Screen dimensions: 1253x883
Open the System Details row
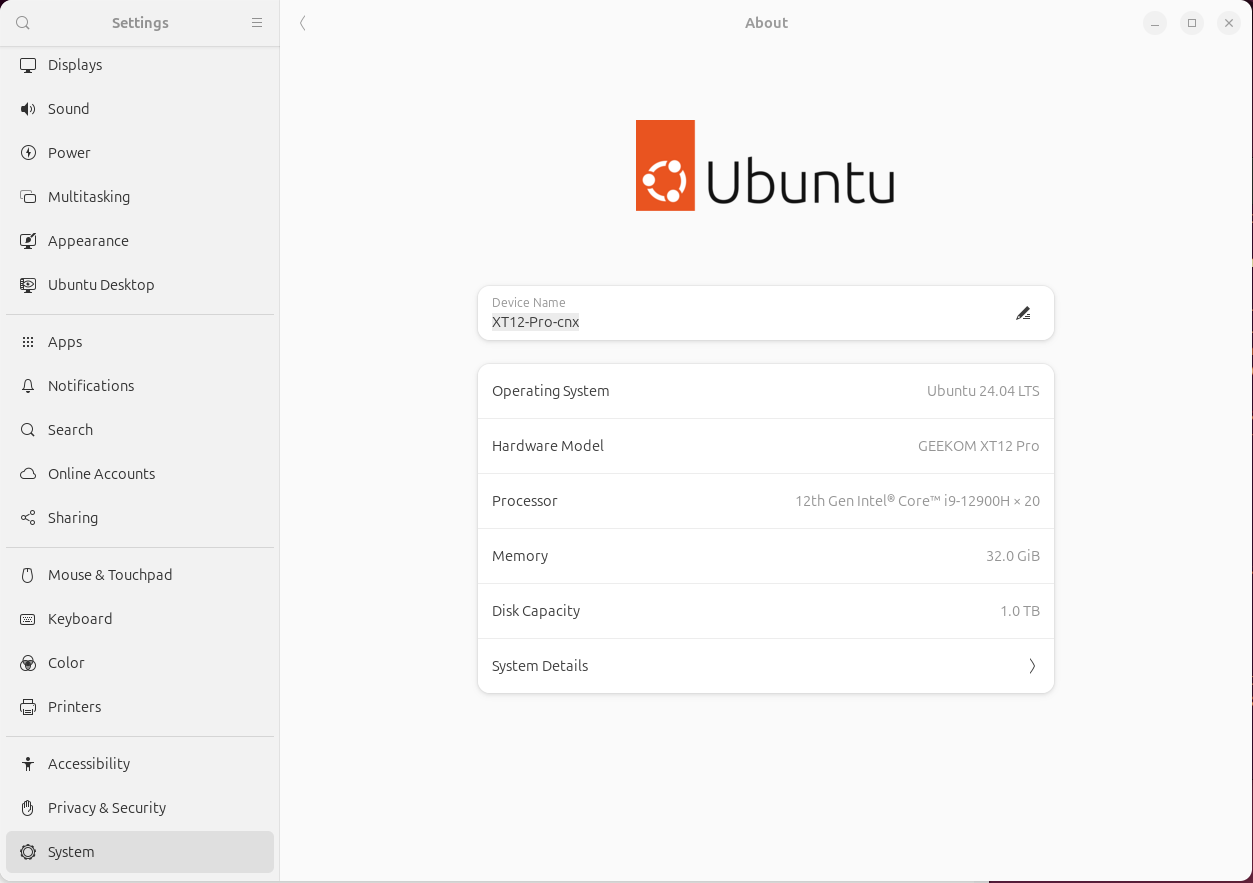coord(766,666)
